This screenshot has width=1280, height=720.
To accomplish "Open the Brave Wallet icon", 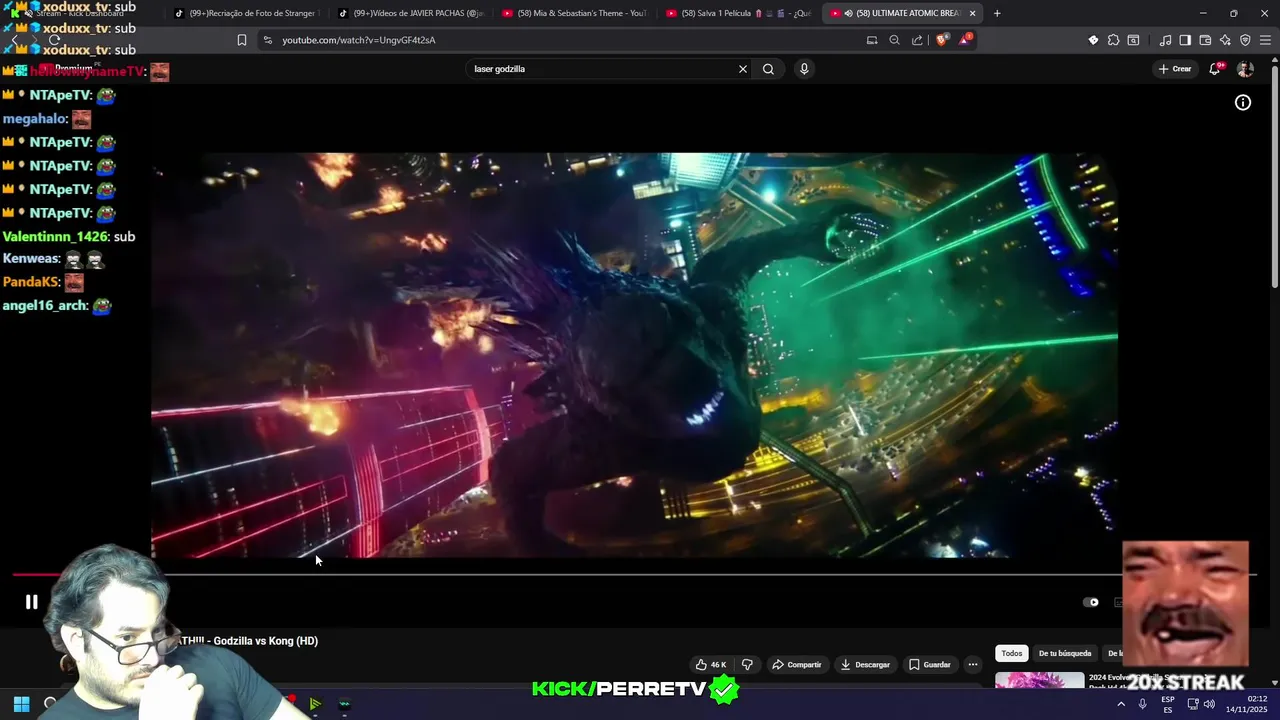I will [1205, 40].
